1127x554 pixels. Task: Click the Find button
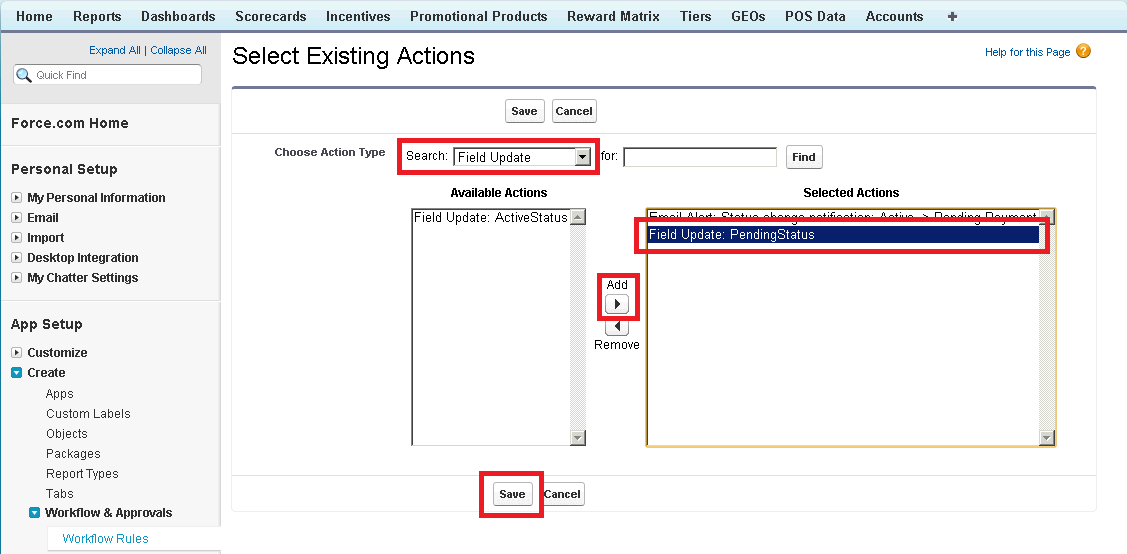(804, 157)
